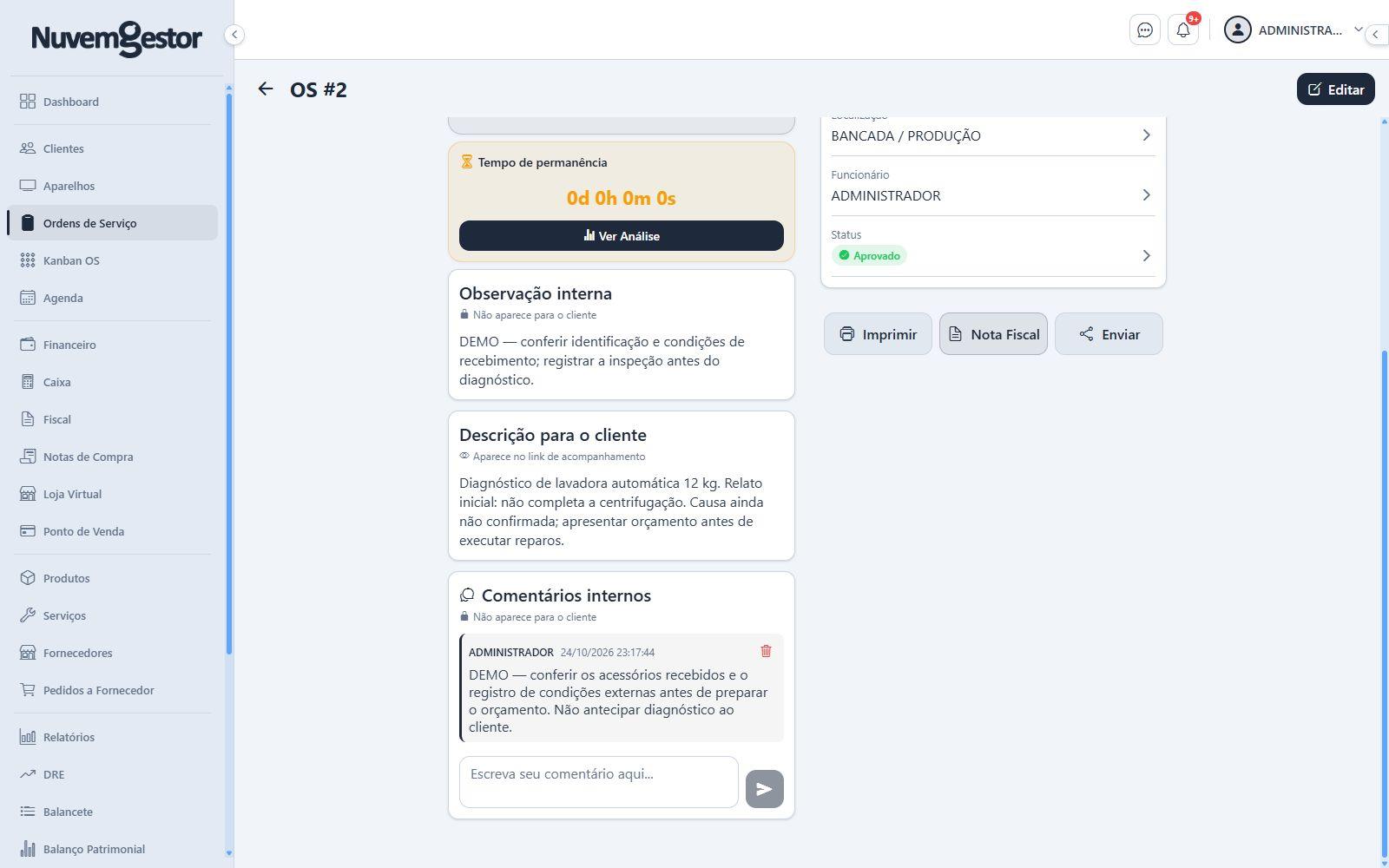The height and width of the screenshot is (868, 1389).
Task: Open the right side panel chevron
Action: pos(1376,35)
